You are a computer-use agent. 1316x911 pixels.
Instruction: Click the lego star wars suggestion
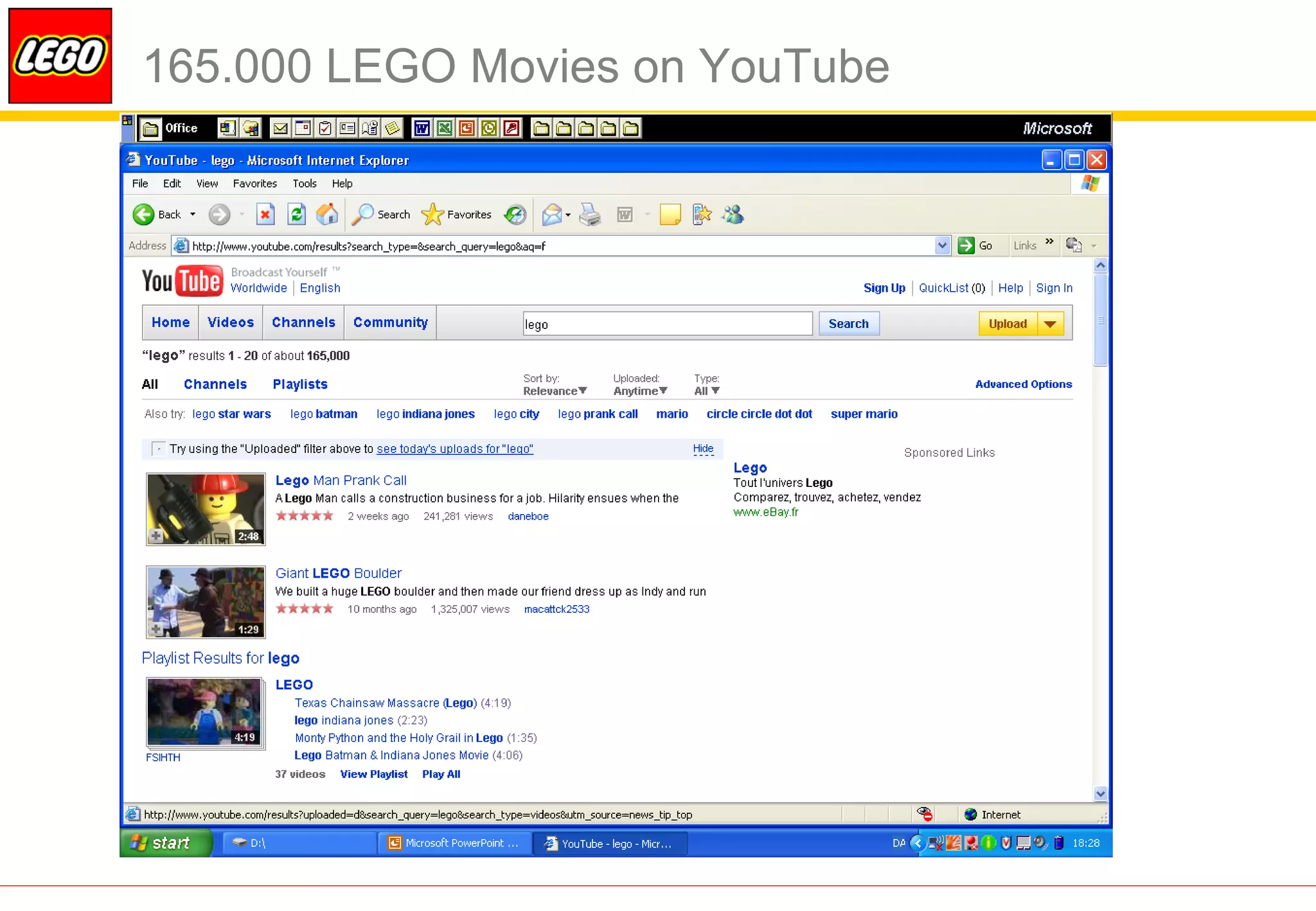(231, 414)
